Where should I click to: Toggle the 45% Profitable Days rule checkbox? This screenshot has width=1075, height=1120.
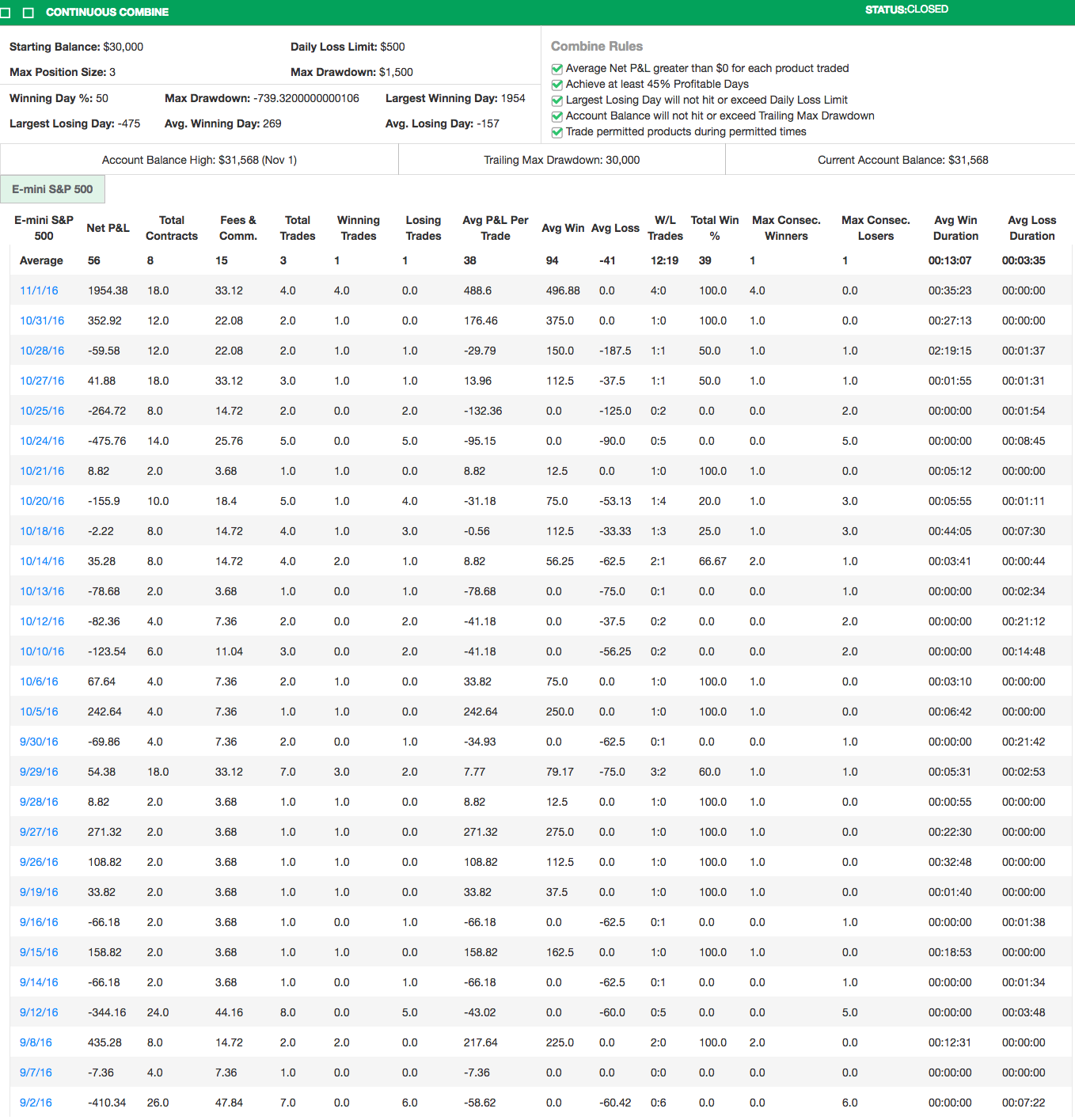557,85
